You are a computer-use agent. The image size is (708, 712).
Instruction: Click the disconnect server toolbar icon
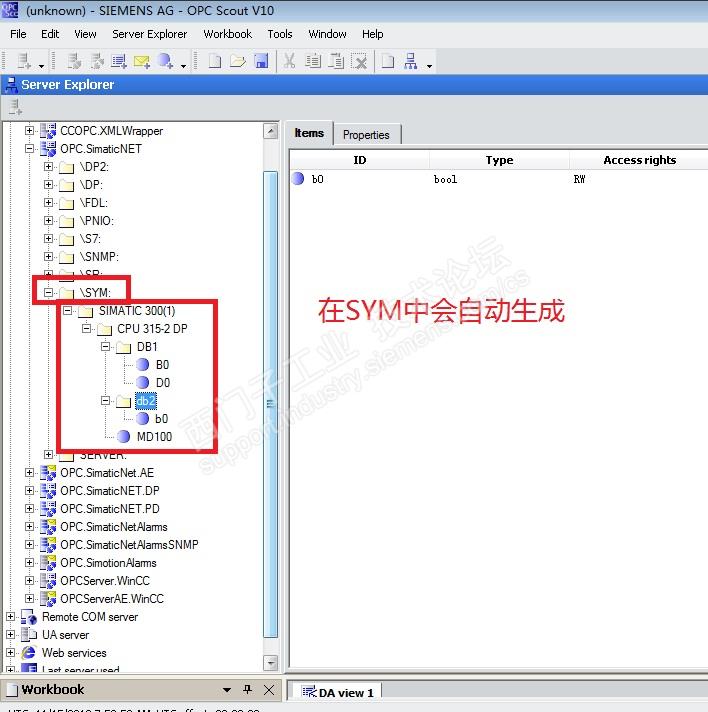coord(97,61)
